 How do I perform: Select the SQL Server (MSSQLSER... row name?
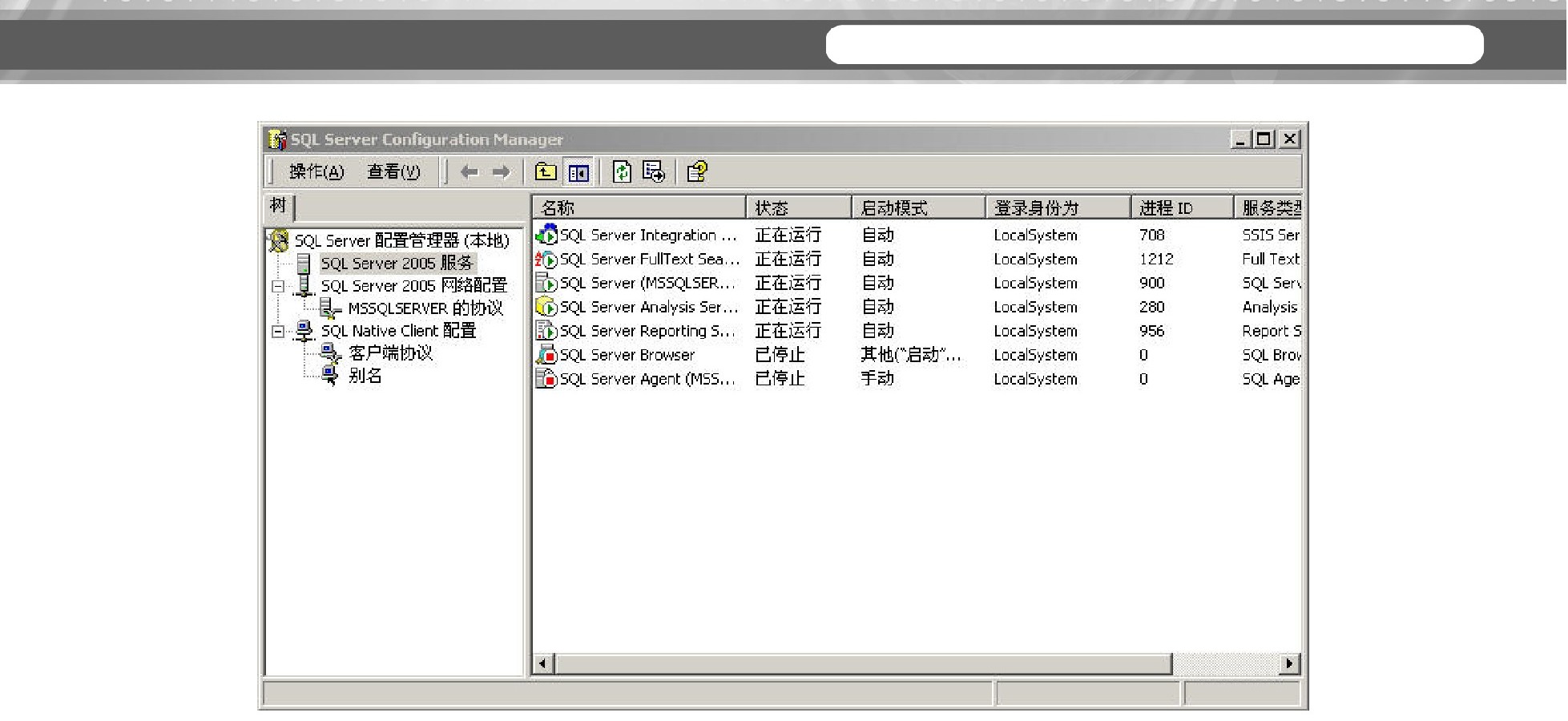(647, 283)
